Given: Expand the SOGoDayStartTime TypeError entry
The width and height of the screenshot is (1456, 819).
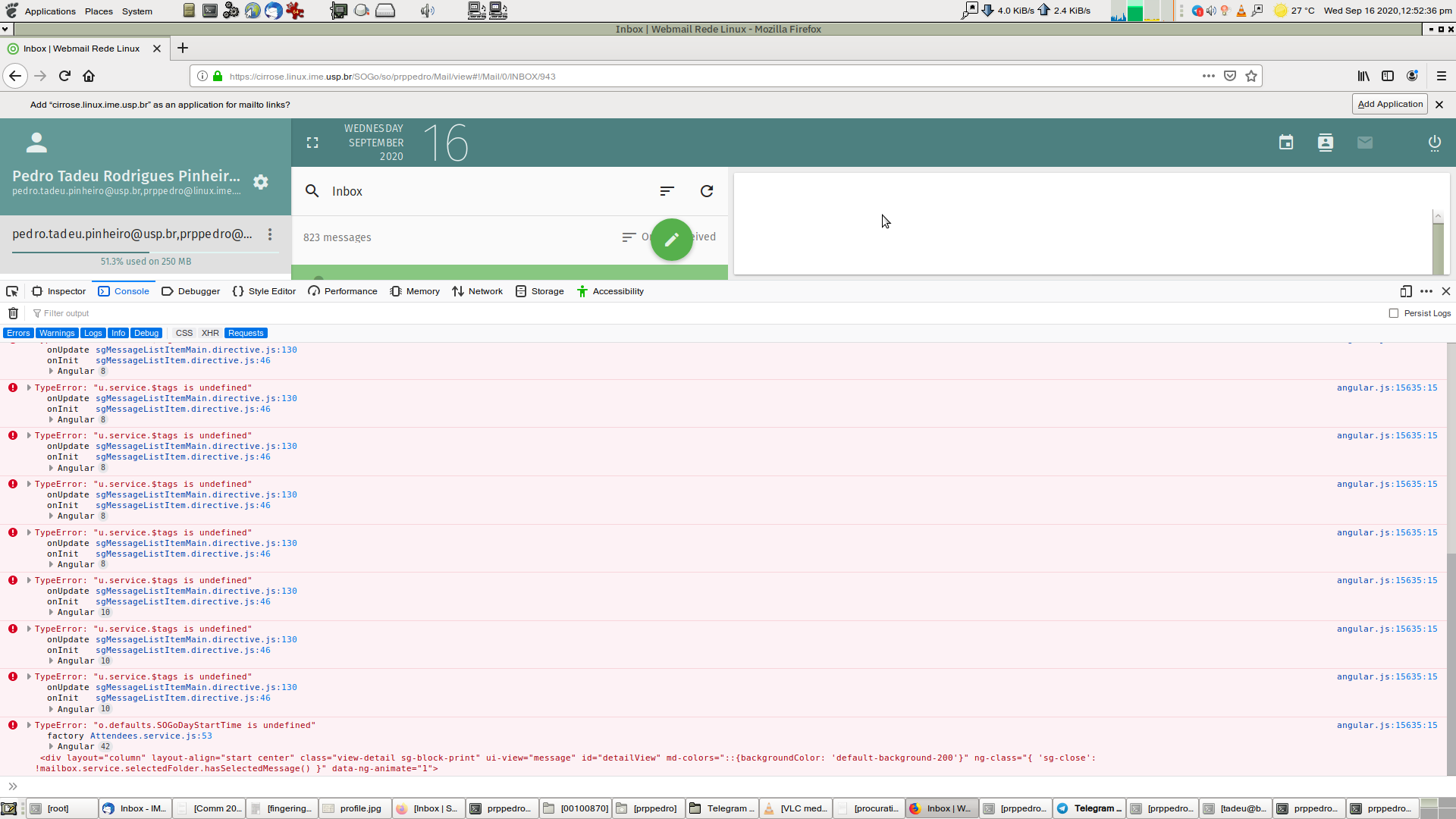Looking at the screenshot, I should [29, 725].
